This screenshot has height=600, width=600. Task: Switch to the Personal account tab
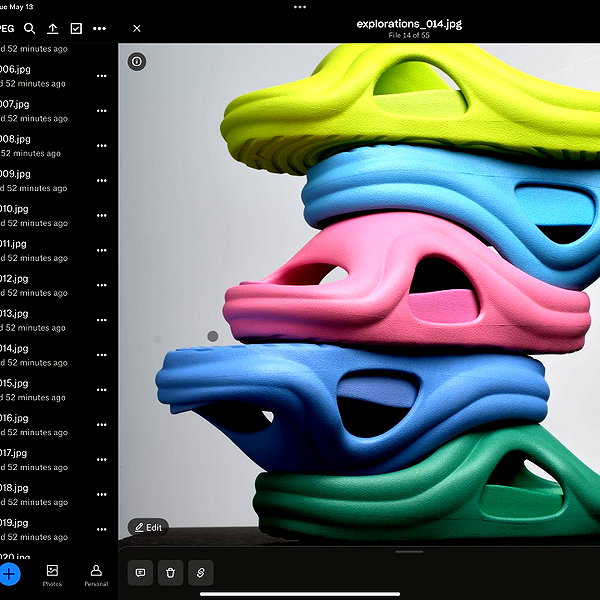point(96,575)
